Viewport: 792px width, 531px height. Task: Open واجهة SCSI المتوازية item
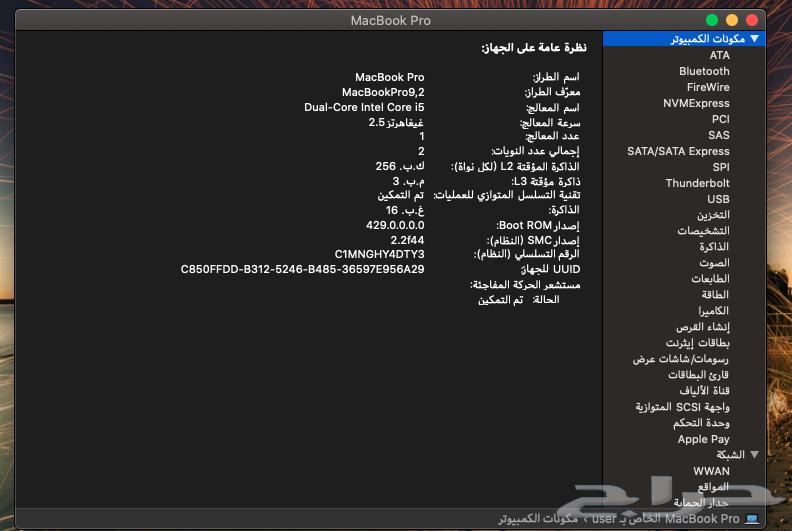[682, 407]
